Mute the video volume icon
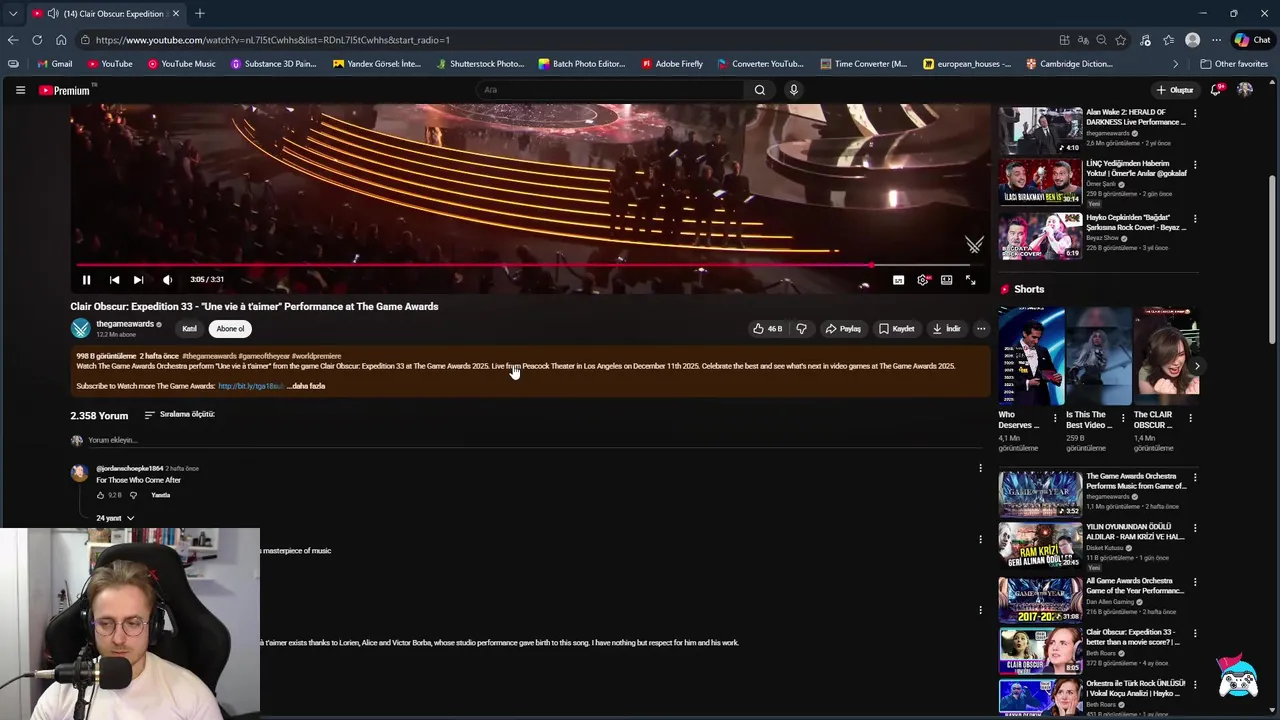Image resolution: width=1280 pixels, height=720 pixels. coord(167,280)
